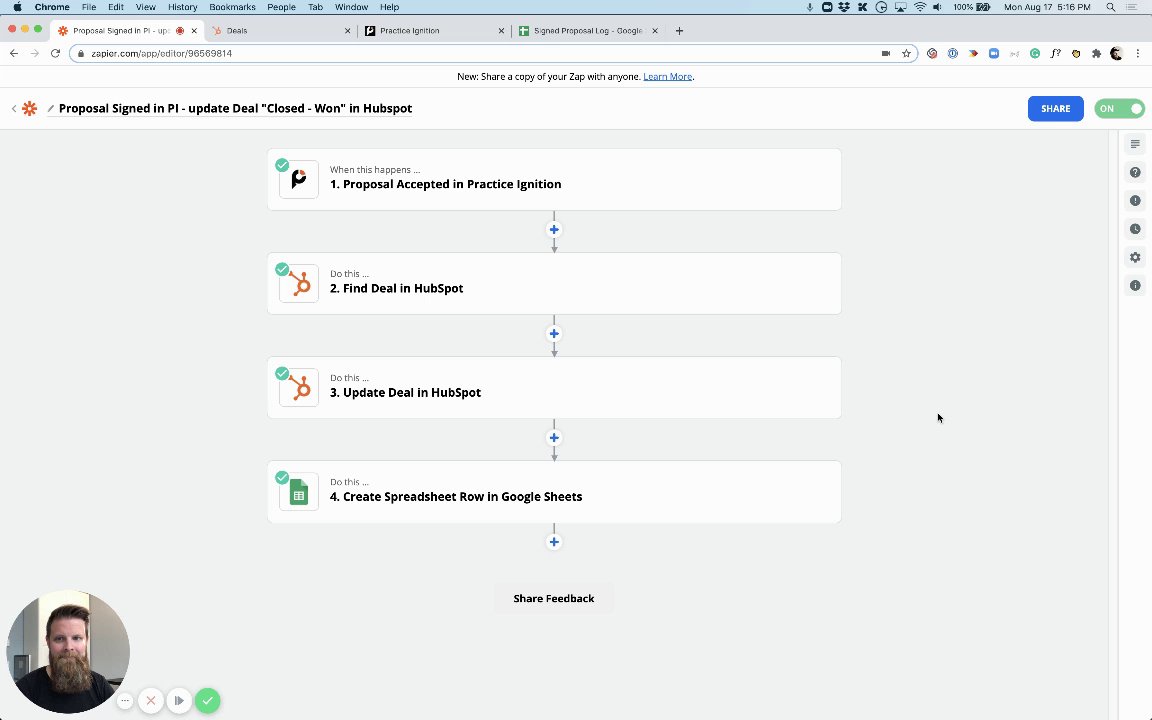
Task: Click the webcam video thumbnail
Action: click(x=68, y=652)
